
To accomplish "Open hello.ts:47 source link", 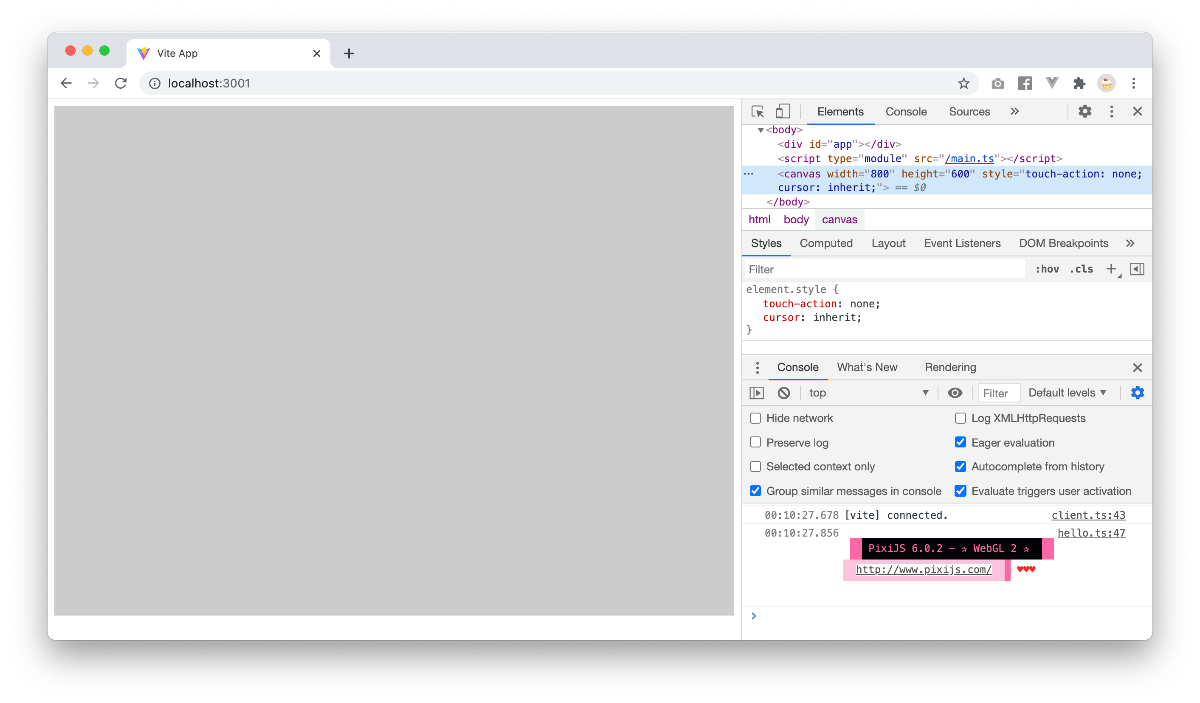I will point(1091,533).
